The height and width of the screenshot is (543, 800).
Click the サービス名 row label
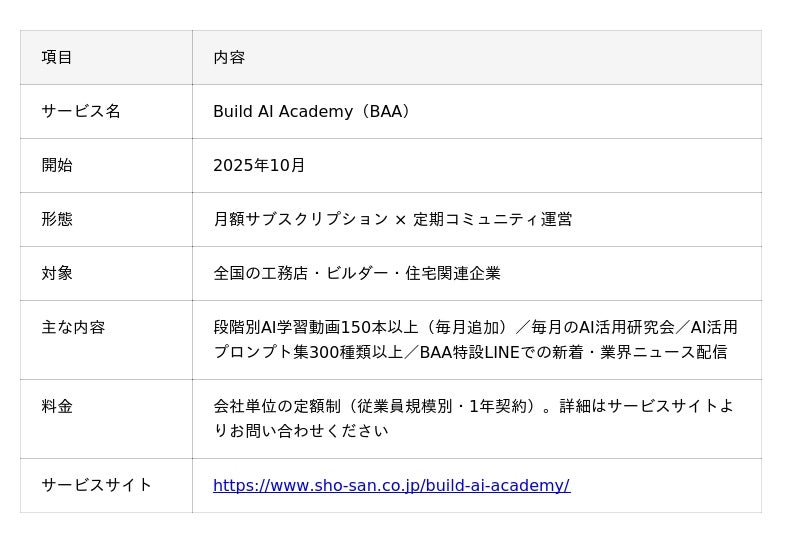tap(81, 111)
